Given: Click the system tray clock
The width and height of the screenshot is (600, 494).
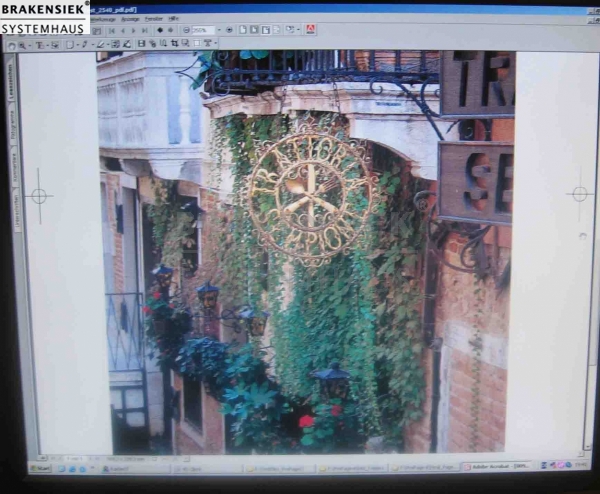Looking at the screenshot, I should point(580,465).
